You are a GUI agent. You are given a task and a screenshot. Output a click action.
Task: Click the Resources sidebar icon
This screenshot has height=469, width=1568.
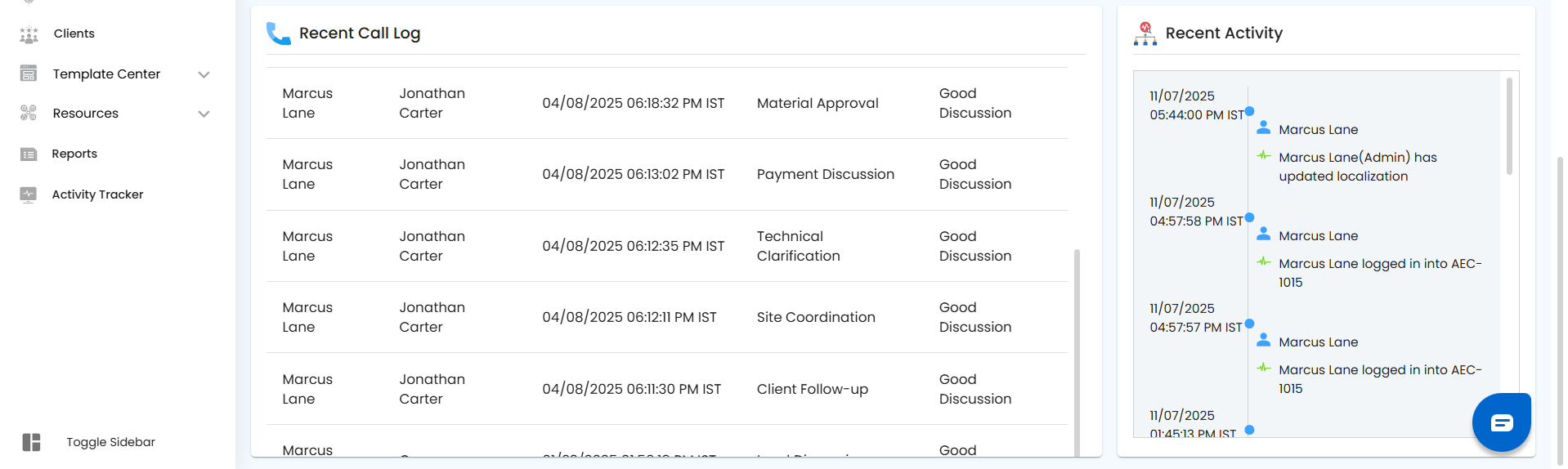click(x=29, y=113)
